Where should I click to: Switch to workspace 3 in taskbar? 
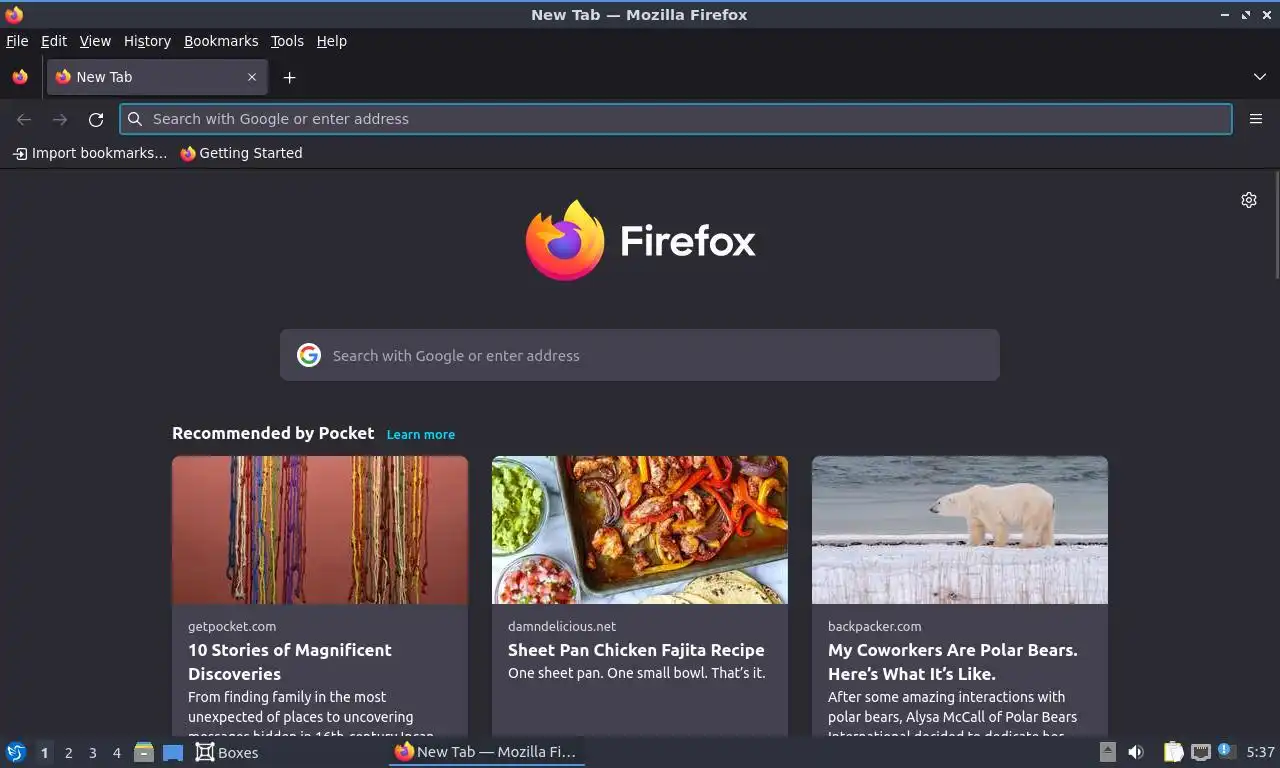click(x=92, y=753)
